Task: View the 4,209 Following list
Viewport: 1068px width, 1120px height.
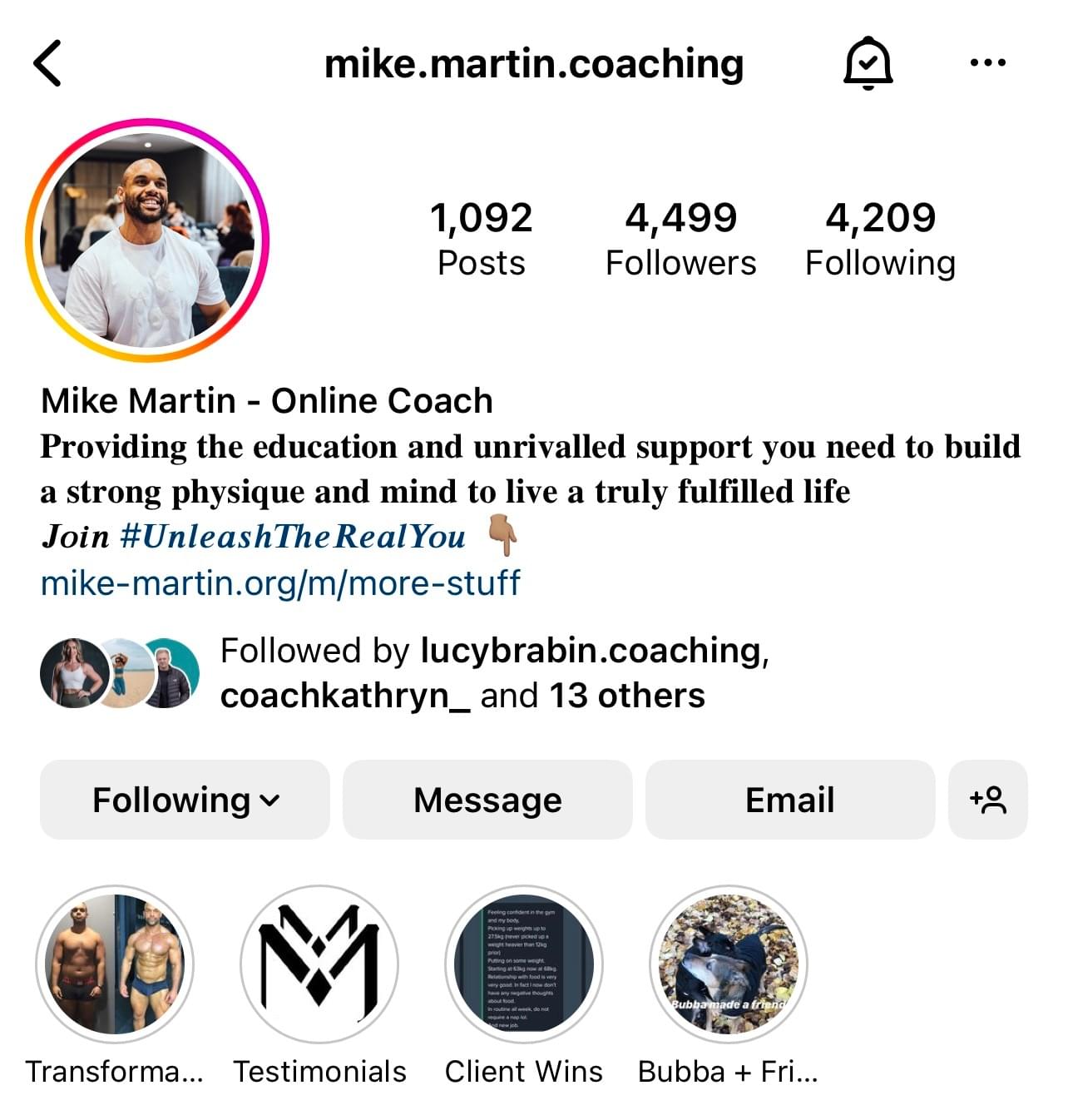Action: tap(880, 239)
